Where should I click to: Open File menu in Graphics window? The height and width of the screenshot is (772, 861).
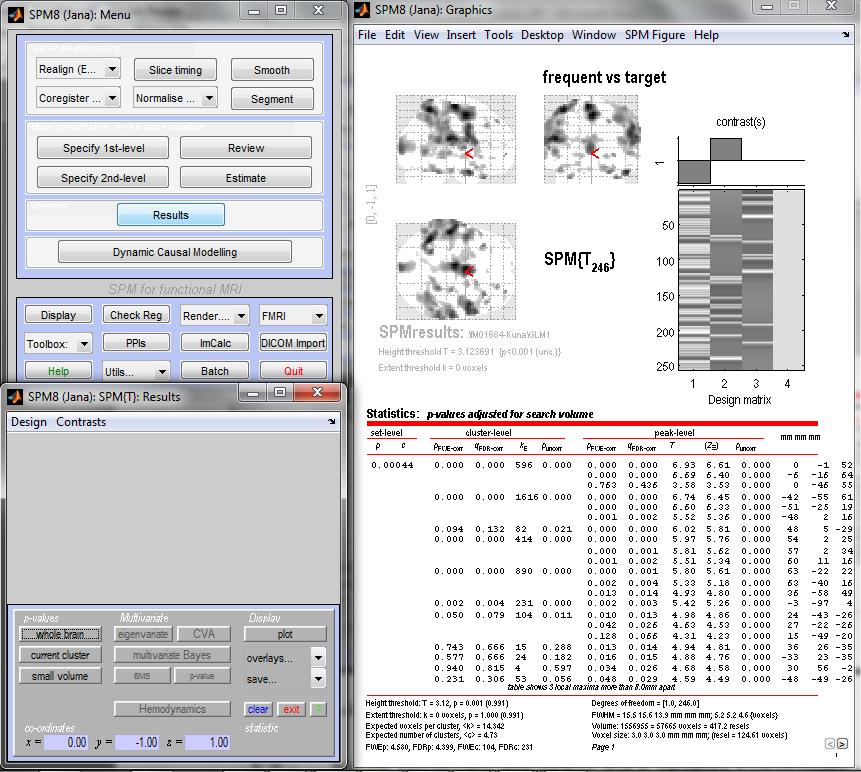[367, 35]
